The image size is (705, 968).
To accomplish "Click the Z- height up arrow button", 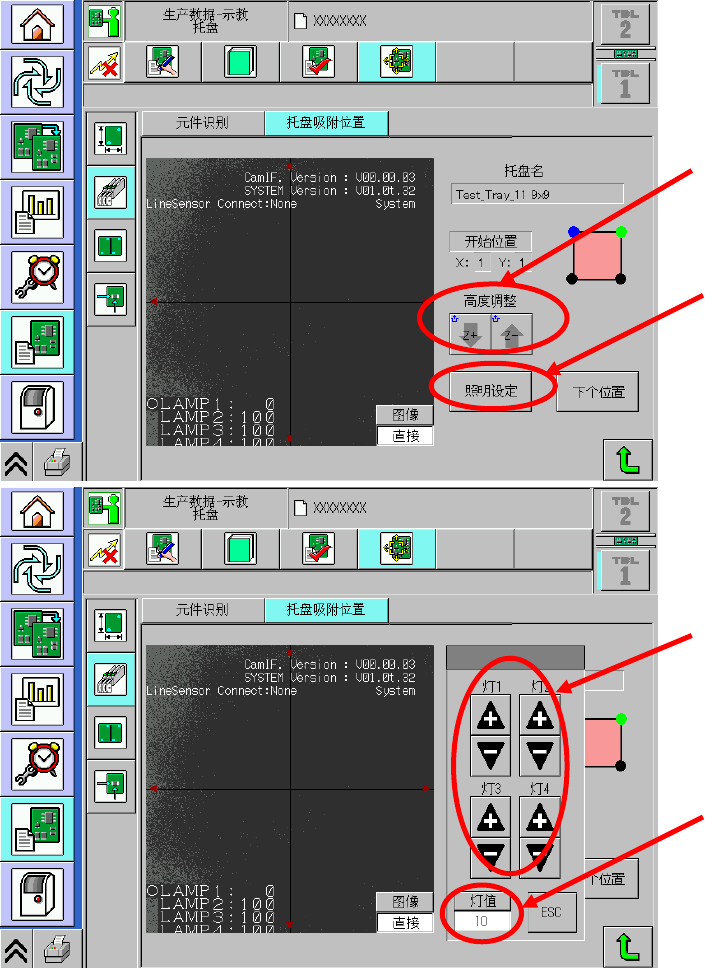I will 511,334.
